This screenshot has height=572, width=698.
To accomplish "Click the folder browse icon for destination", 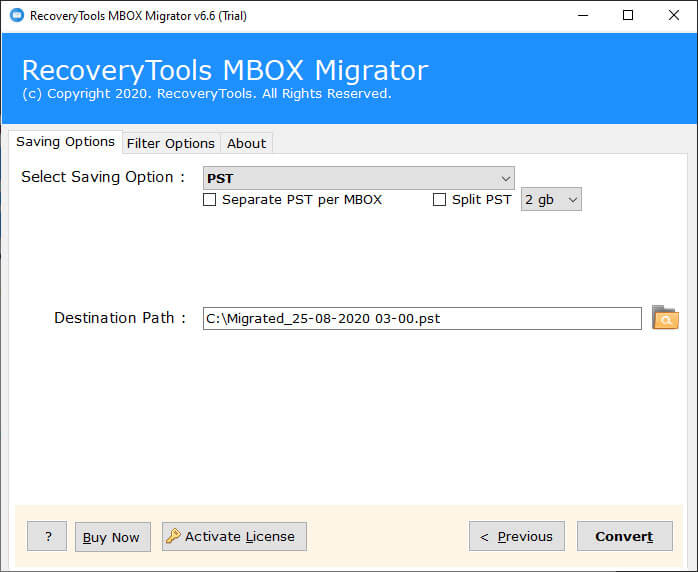I will click(665, 317).
